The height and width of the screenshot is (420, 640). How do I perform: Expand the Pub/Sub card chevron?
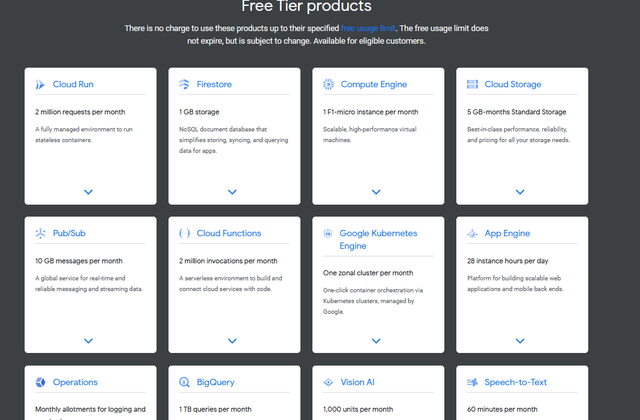point(88,341)
